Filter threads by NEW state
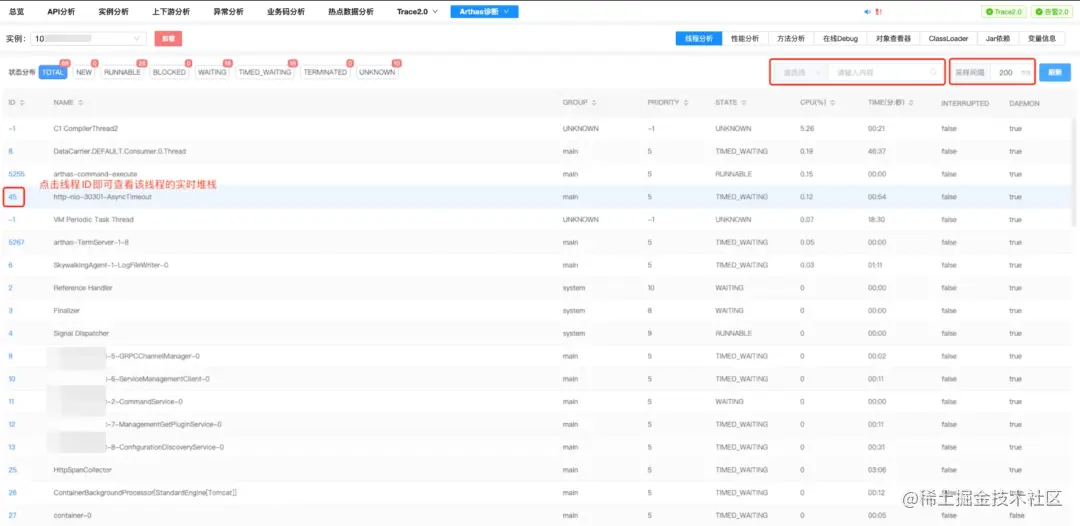This screenshot has width=1080, height=526. point(84,72)
